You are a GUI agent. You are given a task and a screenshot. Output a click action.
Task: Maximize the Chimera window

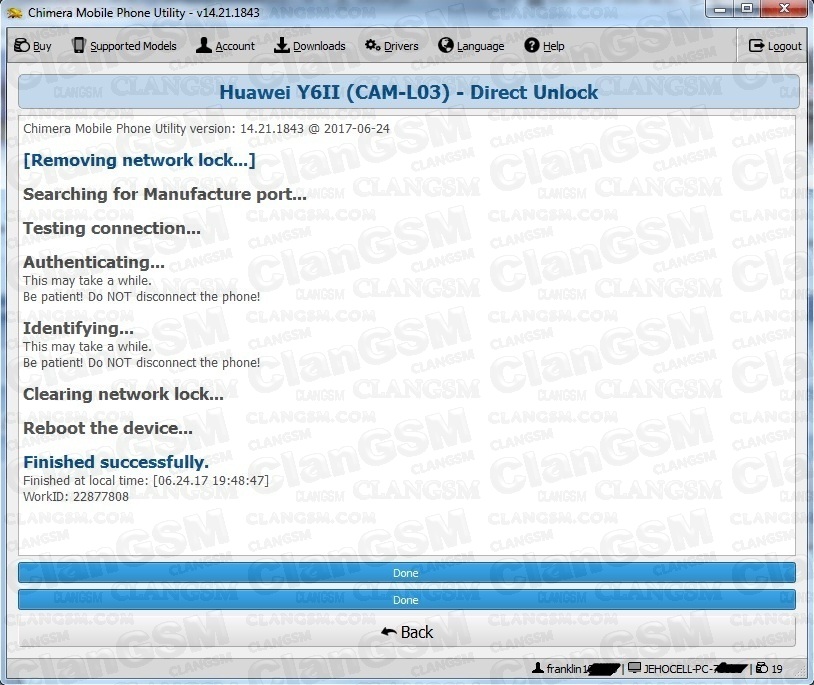(x=747, y=8)
